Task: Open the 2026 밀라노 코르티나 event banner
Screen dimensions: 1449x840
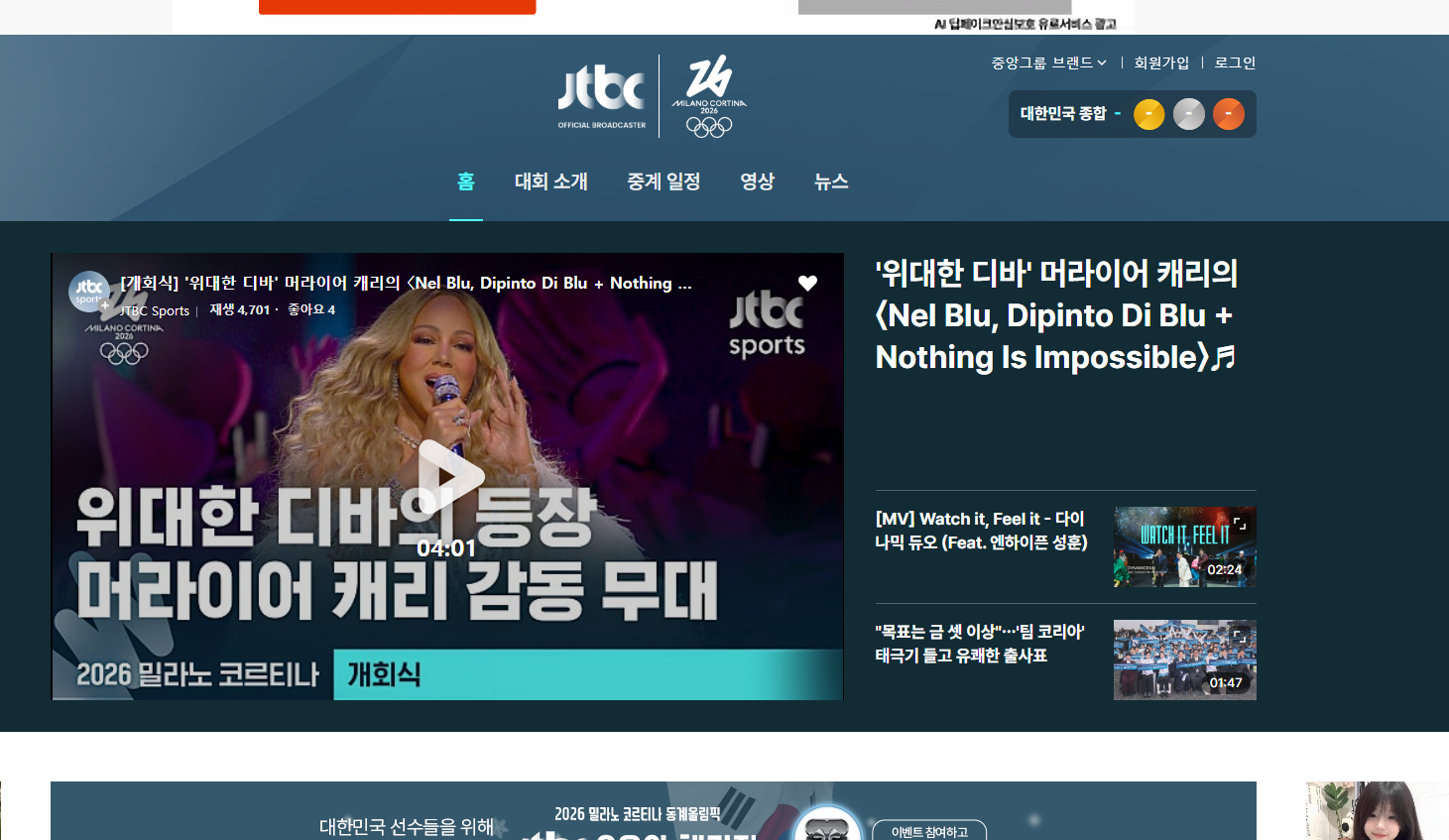Action: [x=654, y=811]
